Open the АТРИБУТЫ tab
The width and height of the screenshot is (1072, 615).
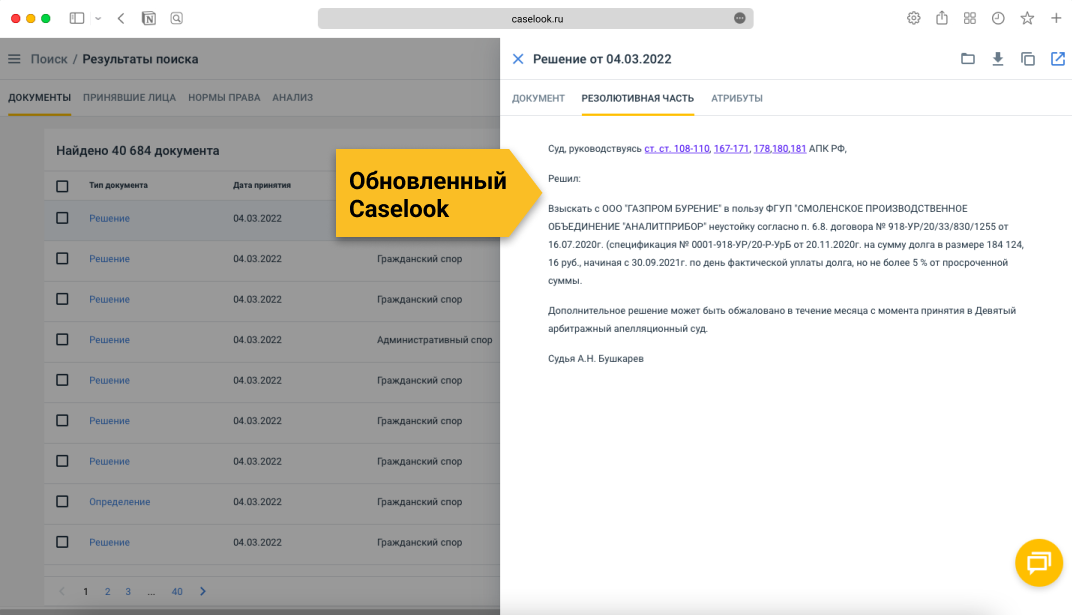click(736, 98)
